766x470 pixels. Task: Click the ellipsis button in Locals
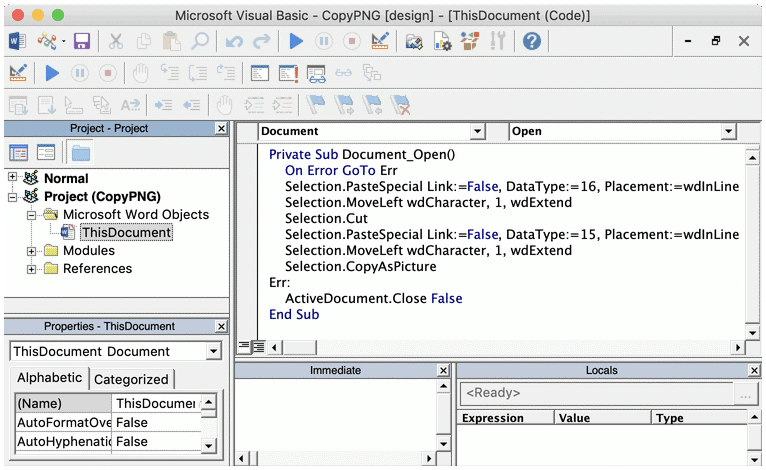pos(745,394)
